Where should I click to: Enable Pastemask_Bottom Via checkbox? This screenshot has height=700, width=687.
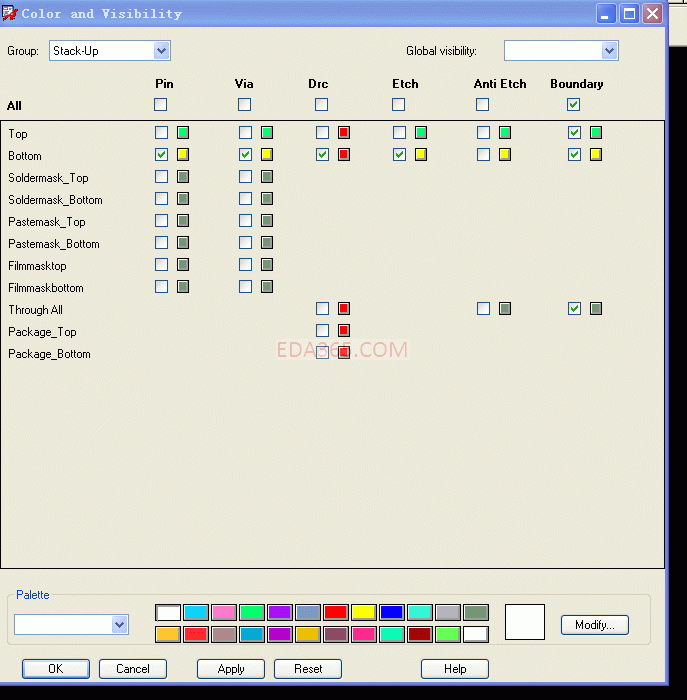click(x=246, y=242)
